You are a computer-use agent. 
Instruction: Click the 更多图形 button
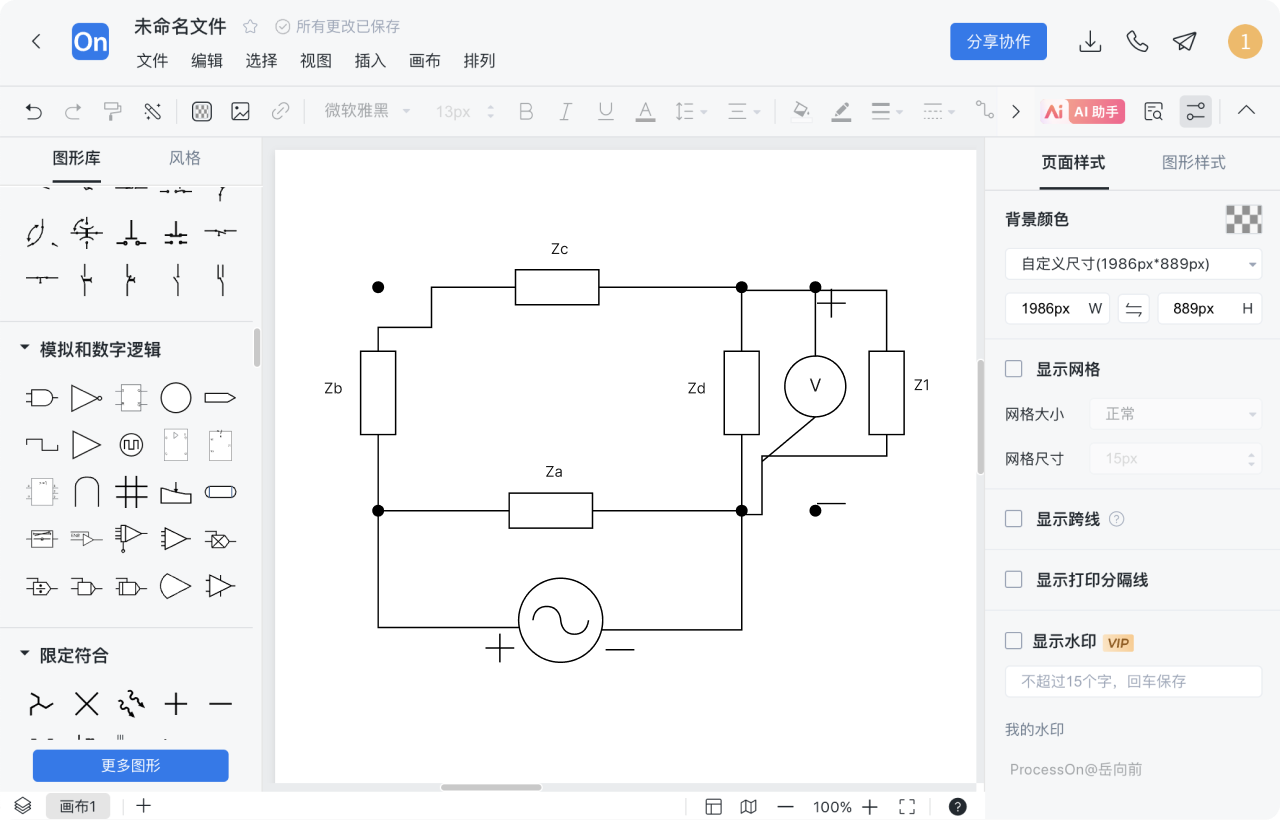tap(131, 766)
